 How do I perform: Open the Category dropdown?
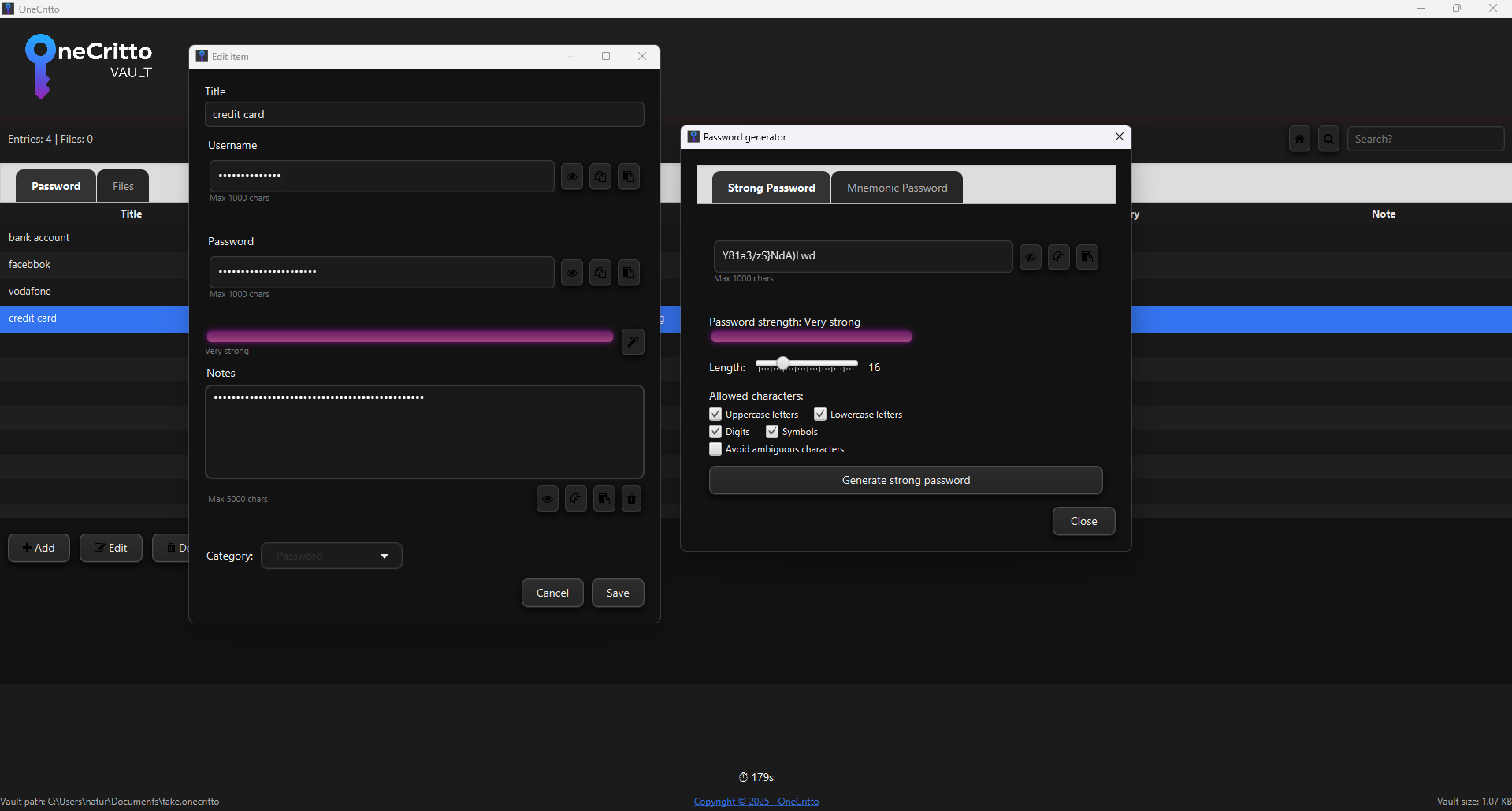click(331, 556)
